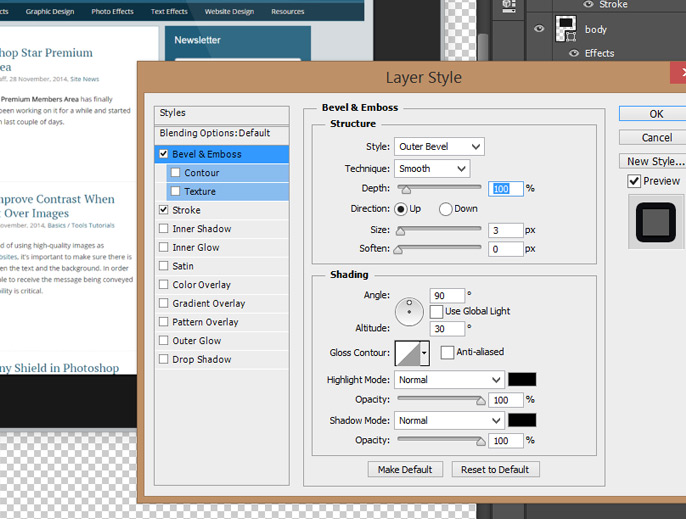Check the Use Global Light option

[437, 311]
